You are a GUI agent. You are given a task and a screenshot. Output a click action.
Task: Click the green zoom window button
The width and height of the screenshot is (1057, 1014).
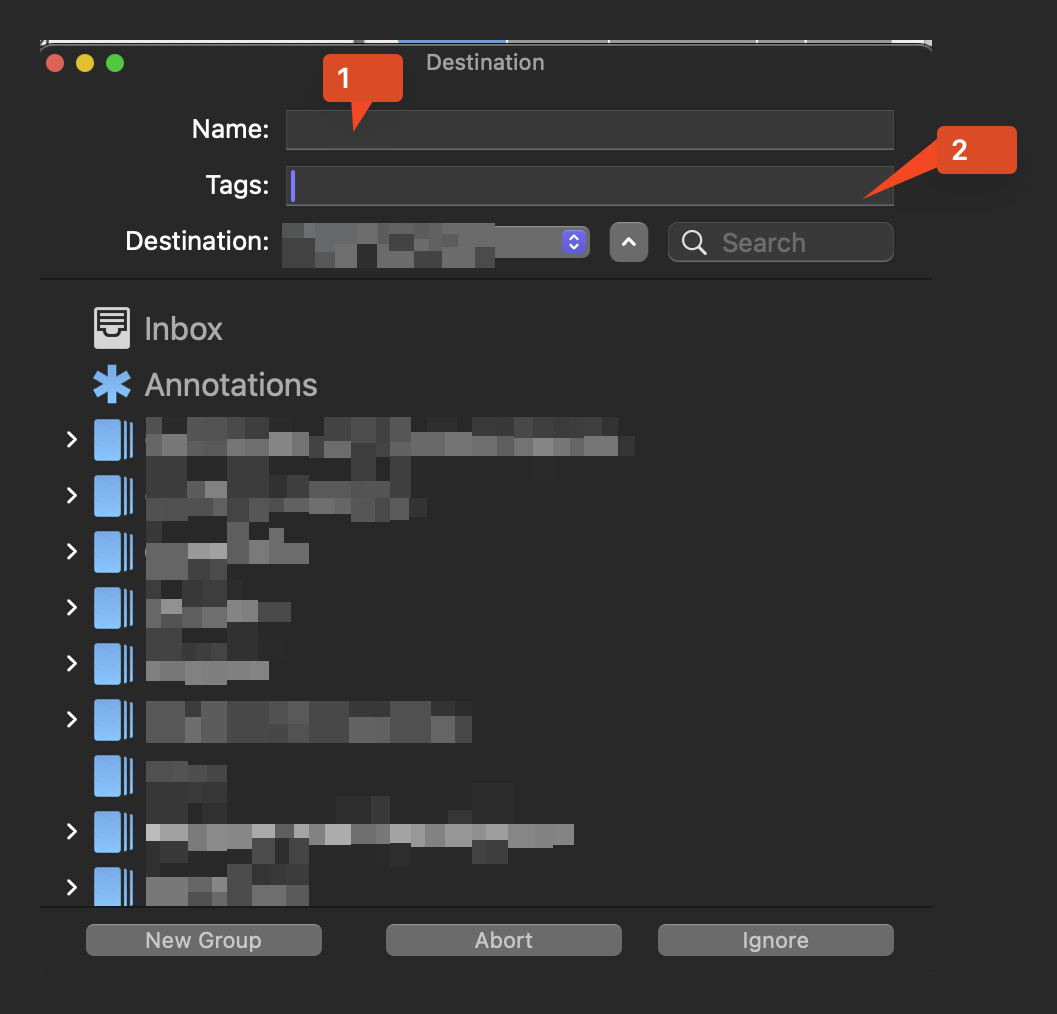pyautogui.click(x=115, y=63)
